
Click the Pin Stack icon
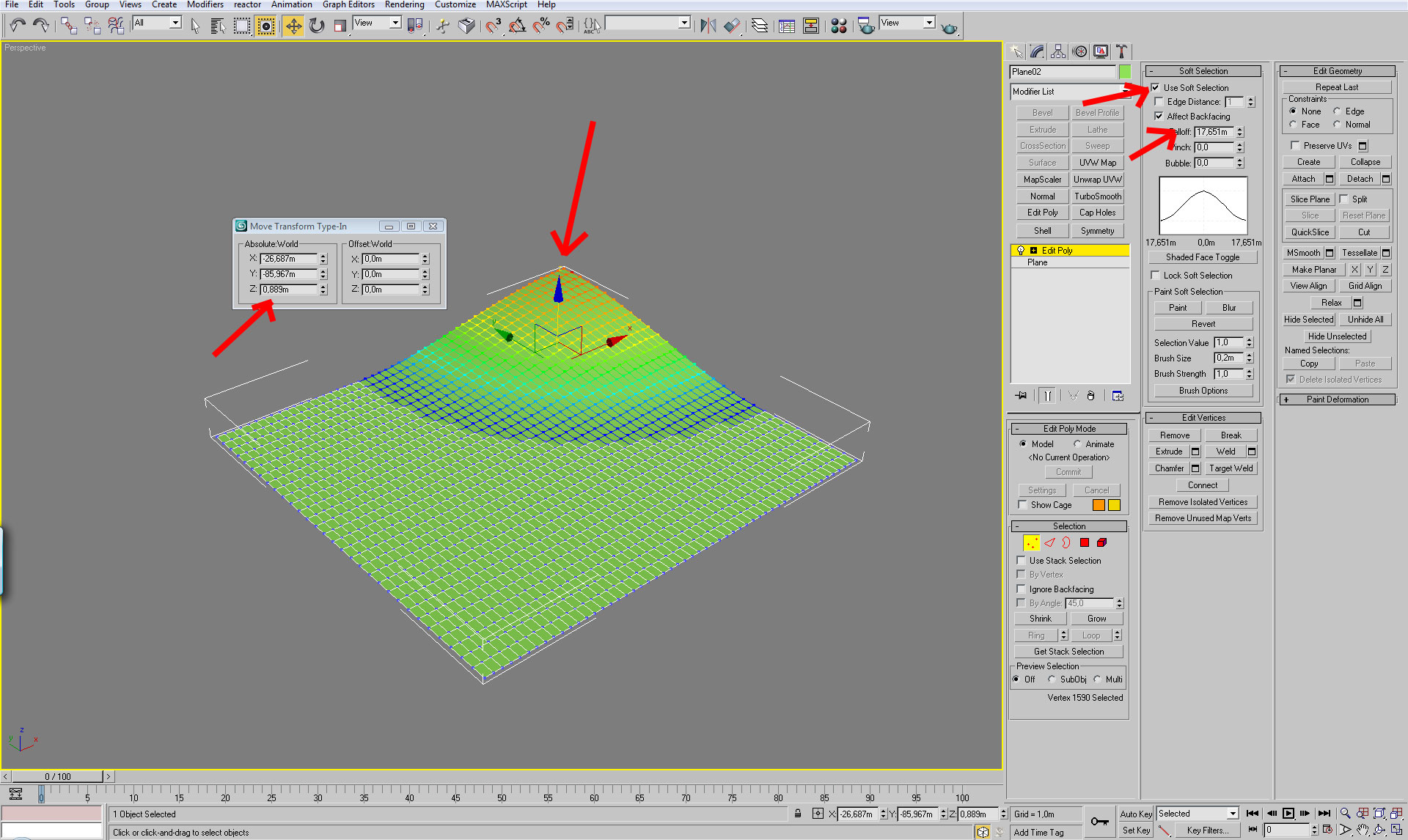coord(1022,396)
